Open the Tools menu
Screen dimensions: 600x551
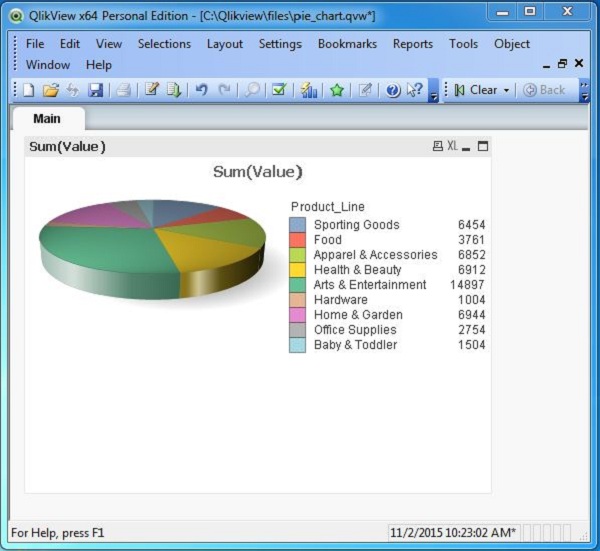click(x=463, y=44)
